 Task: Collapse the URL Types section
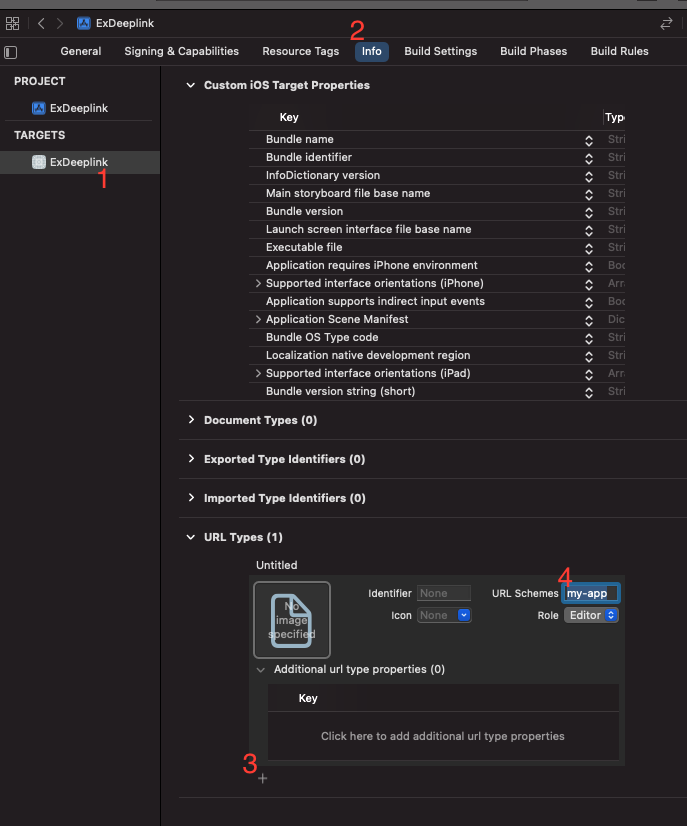tap(191, 537)
